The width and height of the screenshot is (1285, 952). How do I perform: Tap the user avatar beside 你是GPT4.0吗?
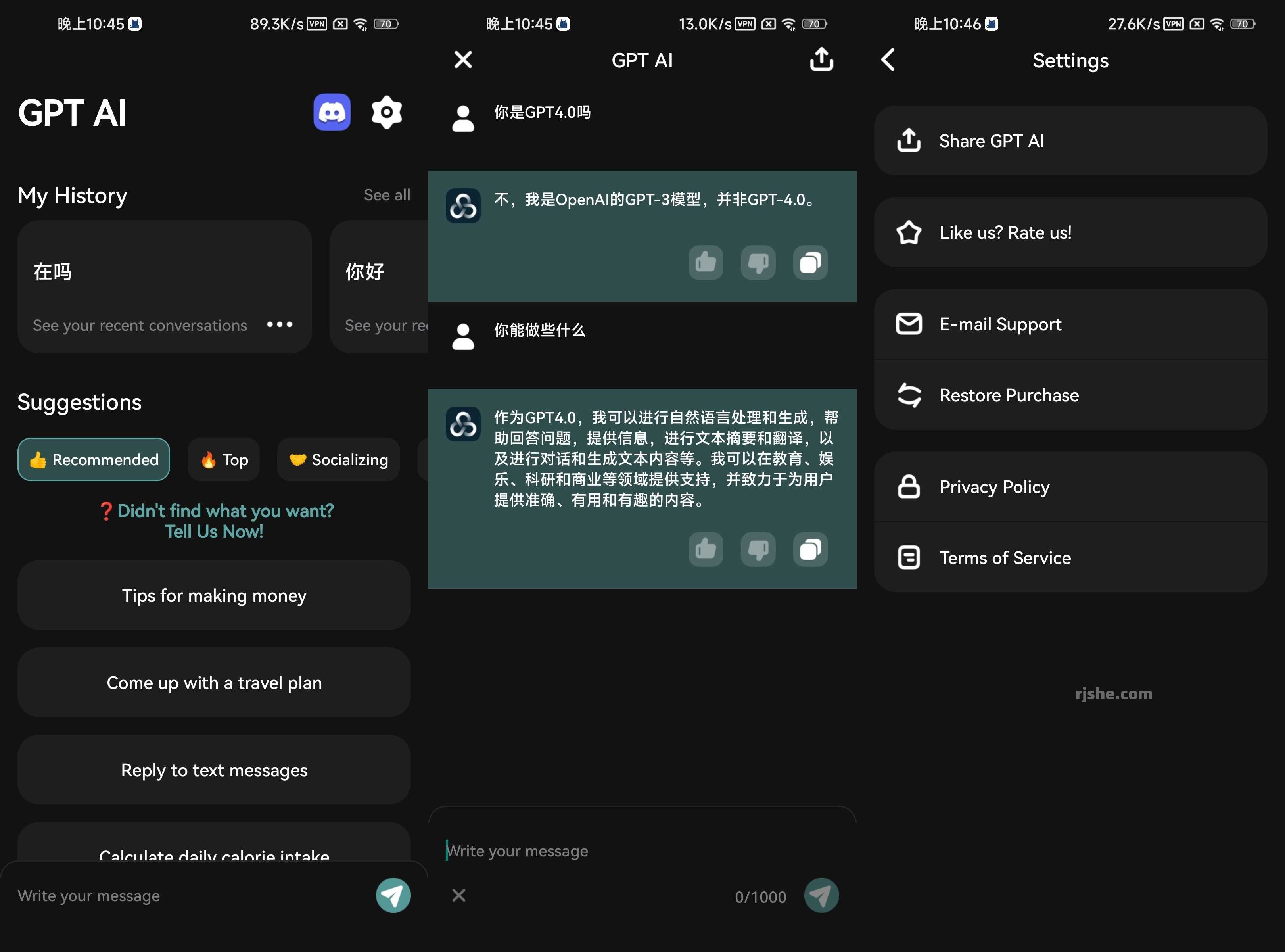pyautogui.click(x=463, y=119)
